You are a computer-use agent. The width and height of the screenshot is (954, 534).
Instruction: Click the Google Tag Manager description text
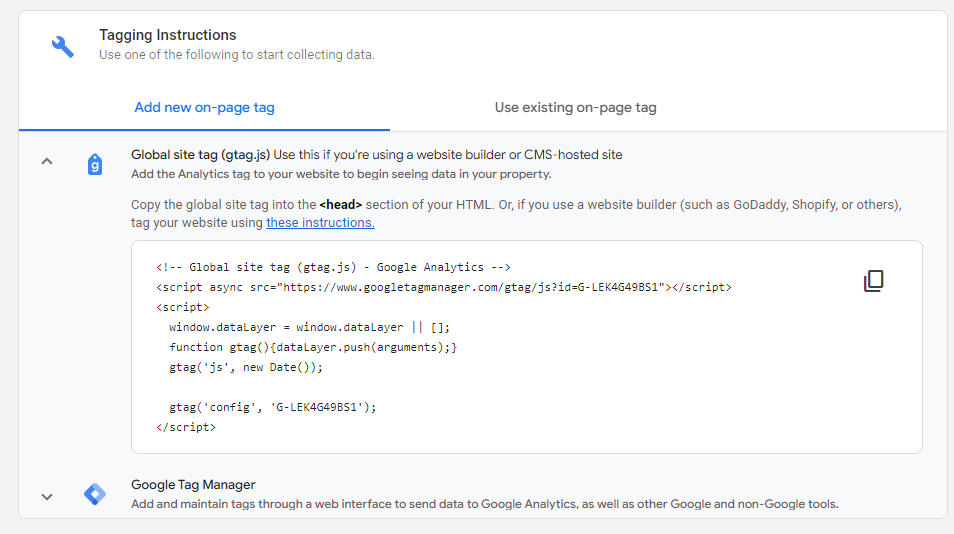(484, 504)
